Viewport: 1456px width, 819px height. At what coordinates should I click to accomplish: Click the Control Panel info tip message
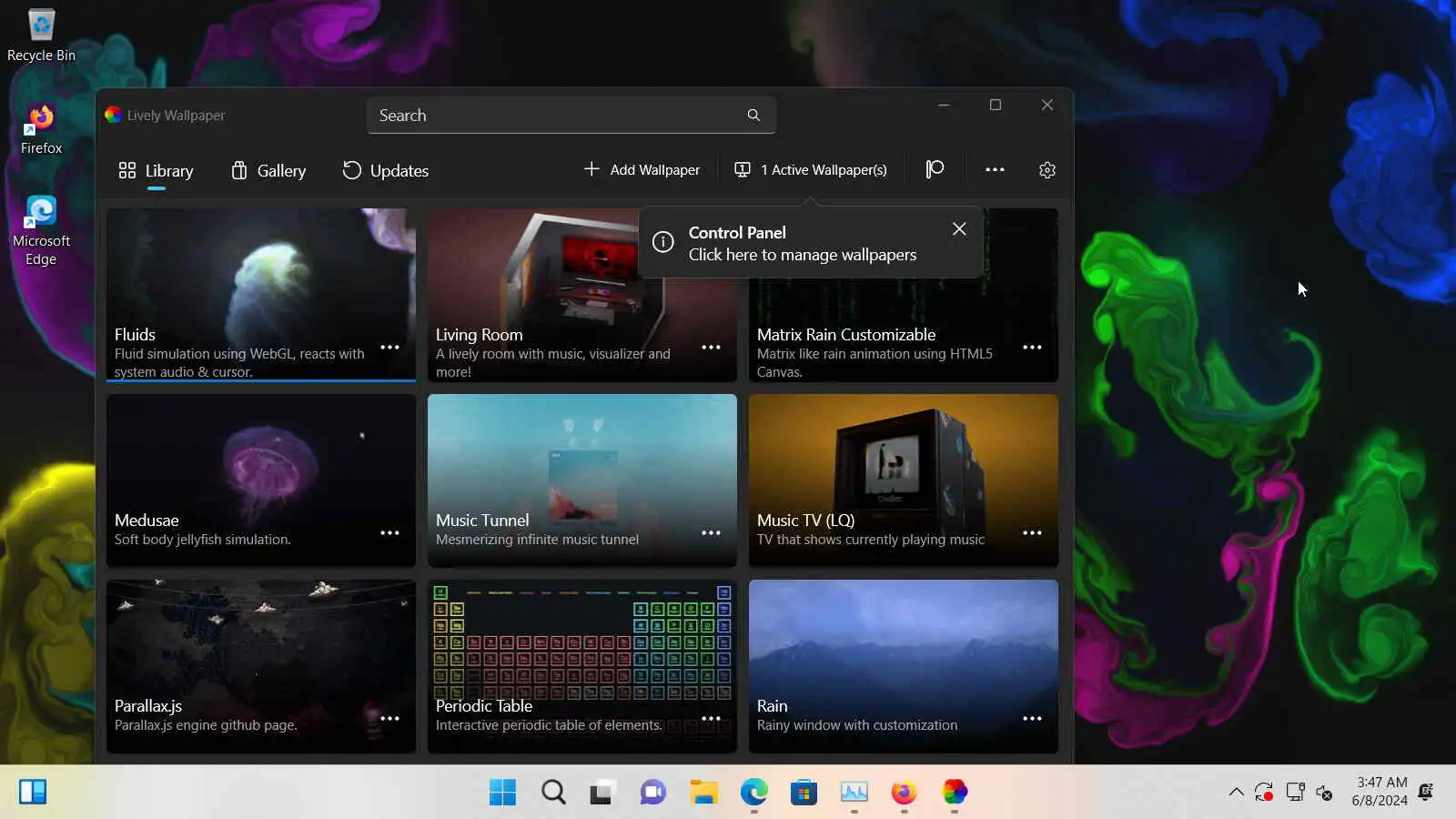click(812, 243)
